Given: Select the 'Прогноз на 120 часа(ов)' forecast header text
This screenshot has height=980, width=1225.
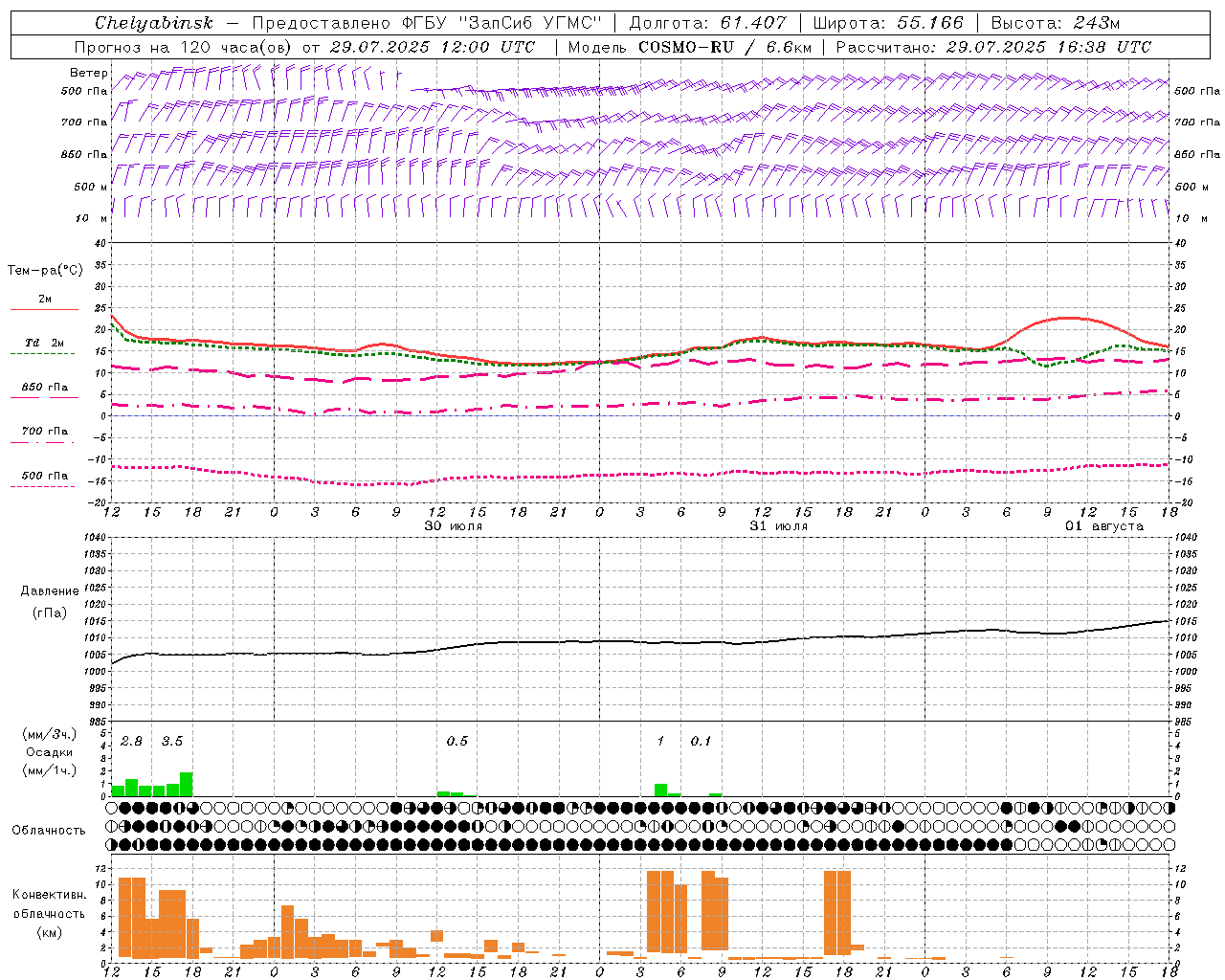Looking at the screenshot, I should (x=184, y=47).
